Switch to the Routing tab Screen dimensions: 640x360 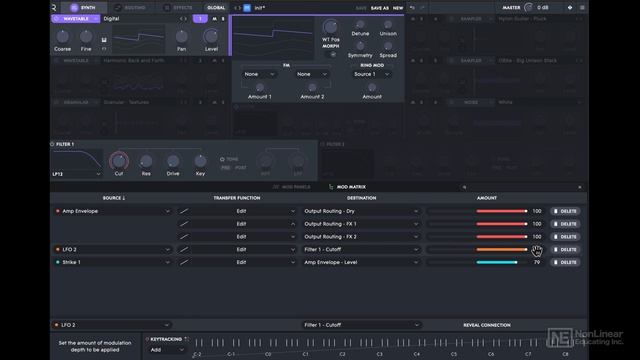point(130,8)
